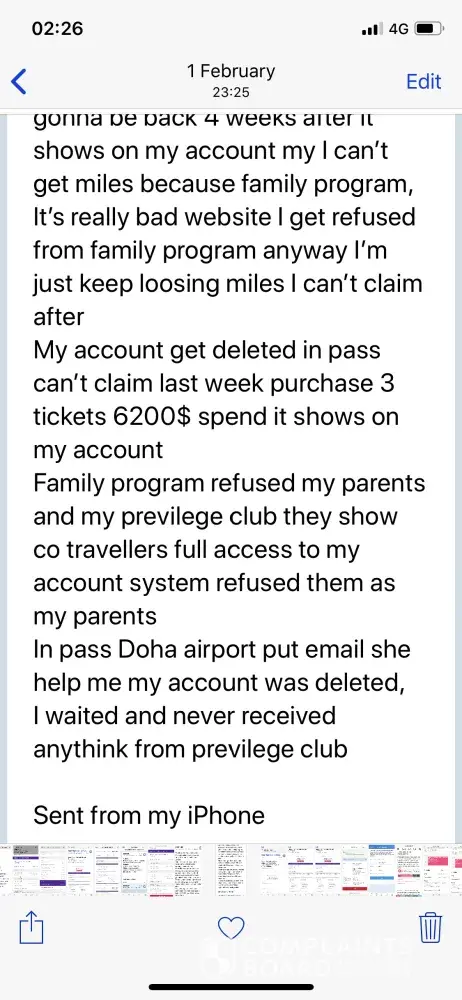Tap the back chevron to return to album

pos(19,82)
